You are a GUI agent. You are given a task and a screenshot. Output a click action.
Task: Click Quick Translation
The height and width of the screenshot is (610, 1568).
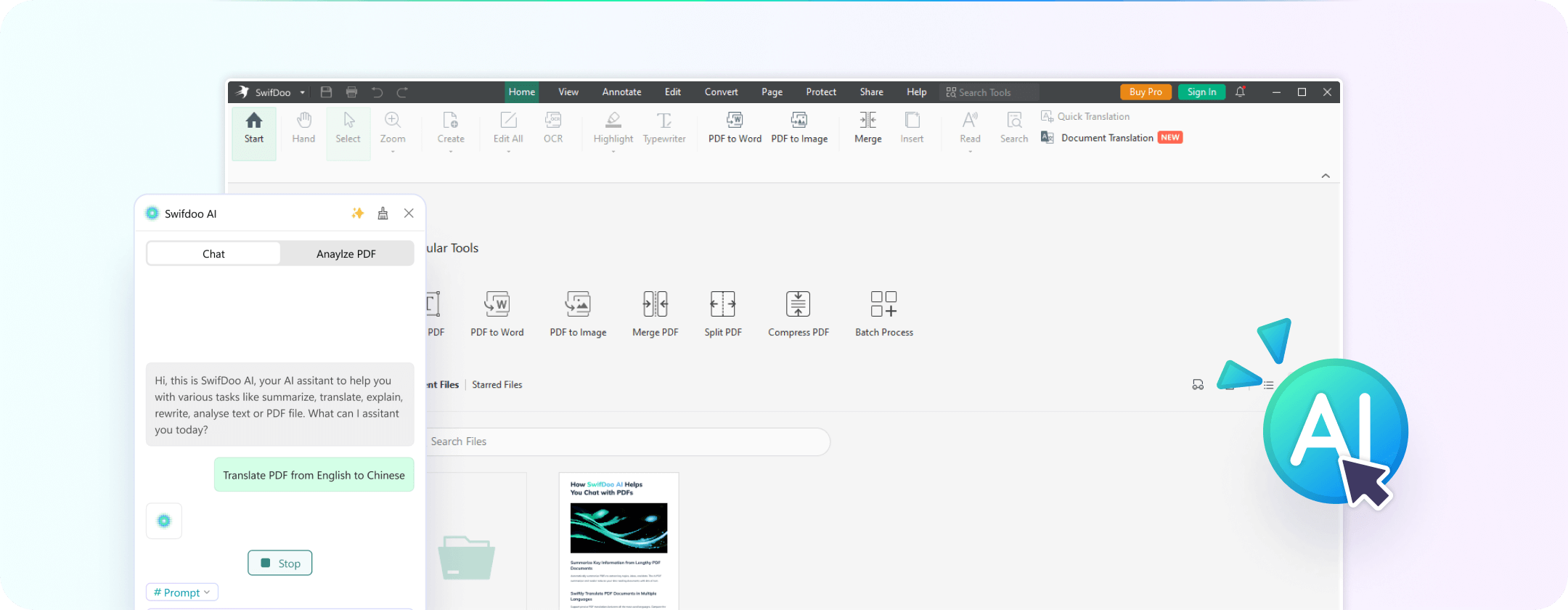click(x=1085, y=116)
